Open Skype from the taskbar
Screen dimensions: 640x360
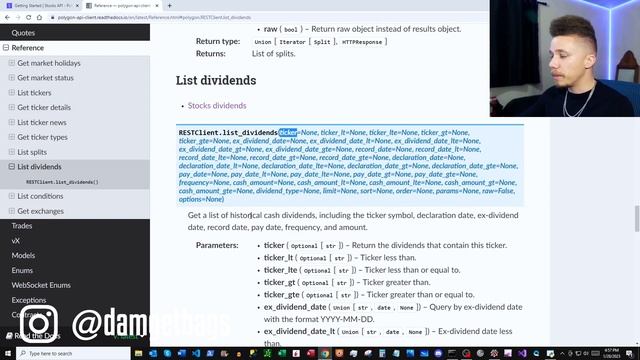click(x=167, y=353)
